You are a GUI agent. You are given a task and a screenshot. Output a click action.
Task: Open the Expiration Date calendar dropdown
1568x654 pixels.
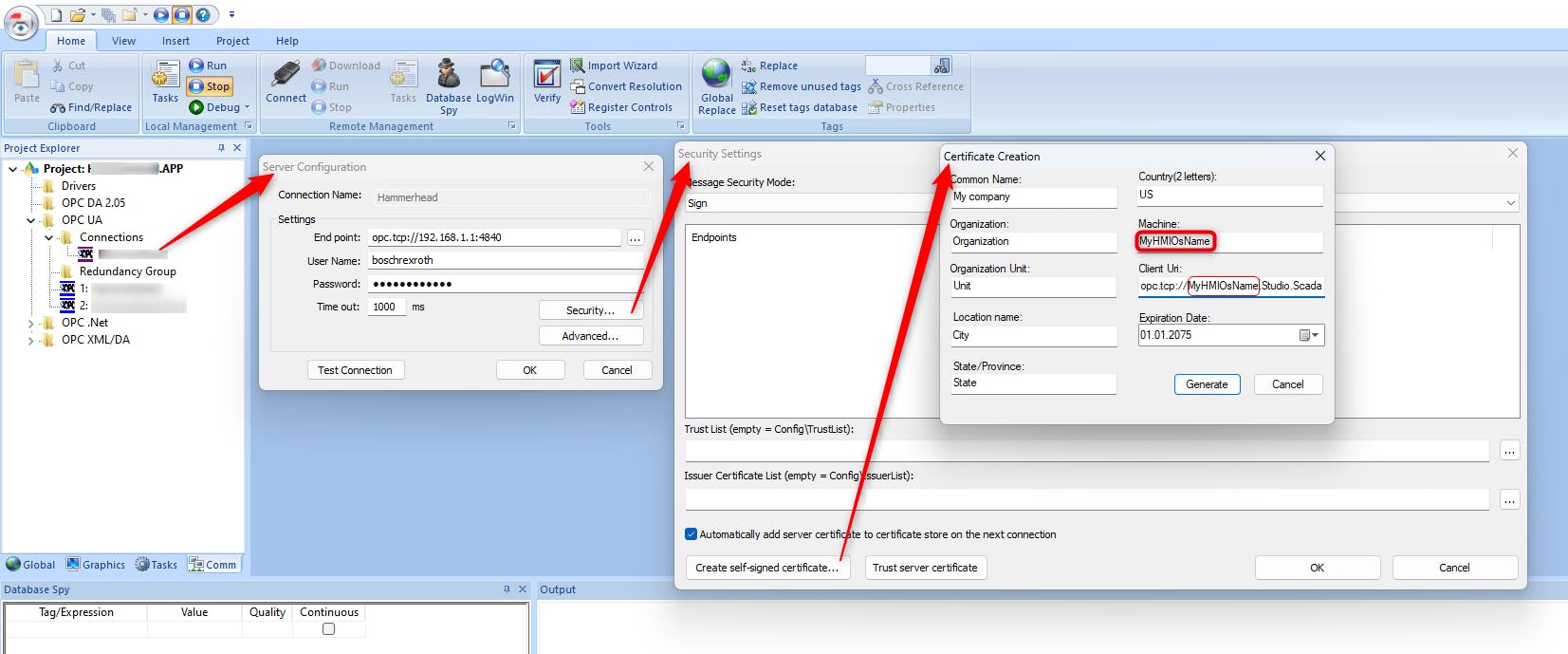pyautogui.click(x=1309, y=335)
